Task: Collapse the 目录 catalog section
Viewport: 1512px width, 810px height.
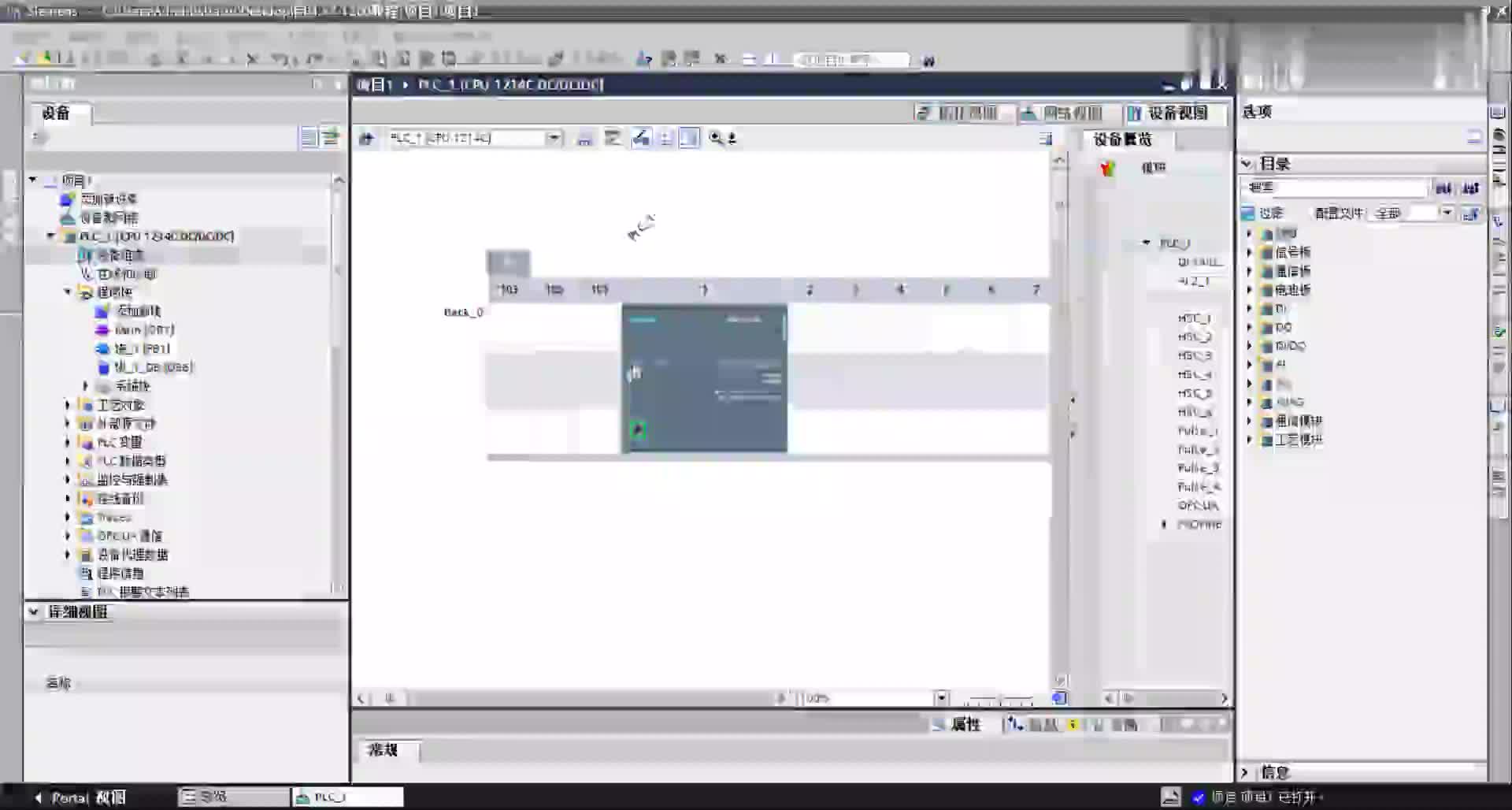Action: [x=1247, y=164]
